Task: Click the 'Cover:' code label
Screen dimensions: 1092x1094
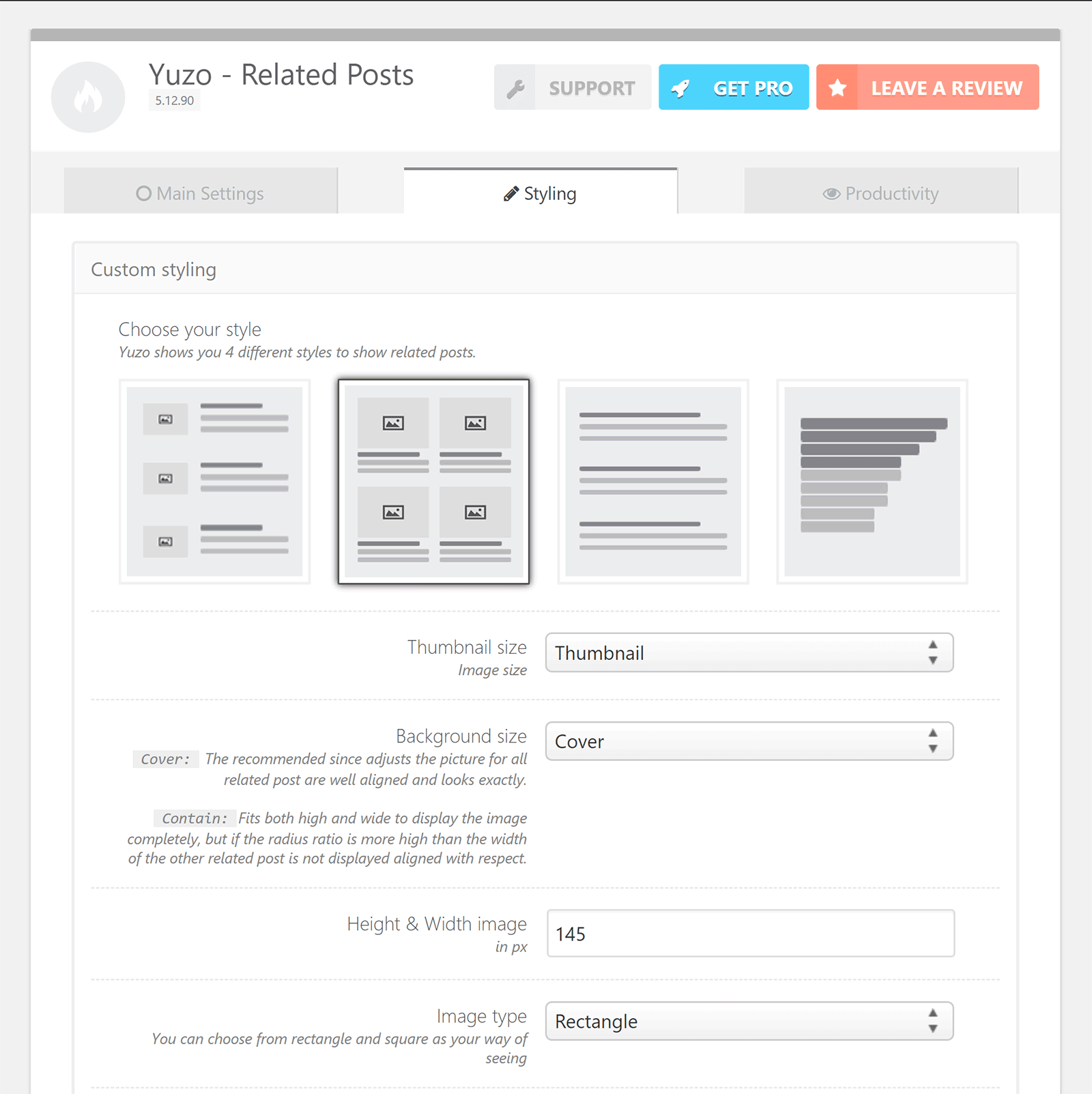Action: 166,759
